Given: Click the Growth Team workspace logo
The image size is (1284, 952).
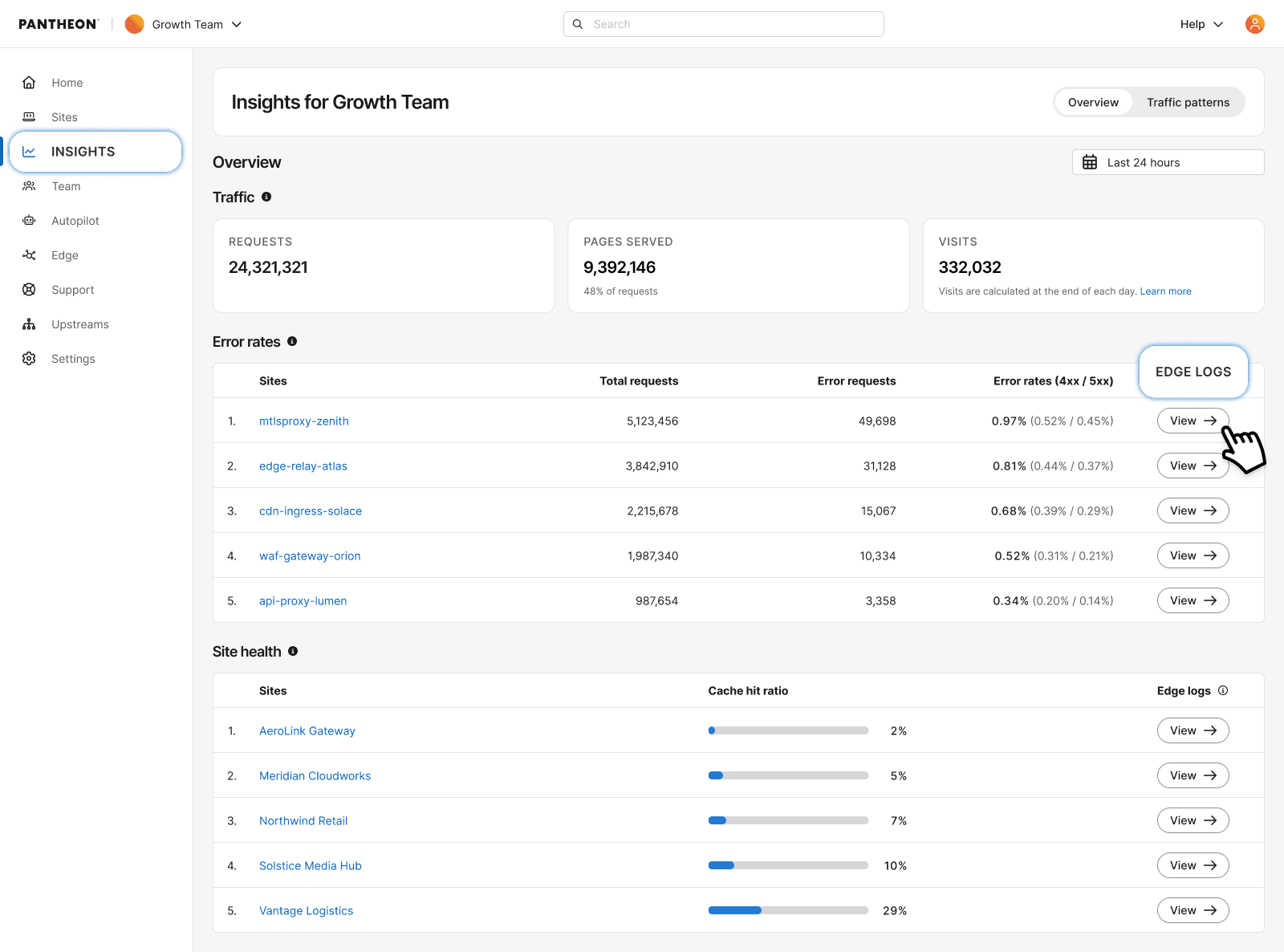Looking at the screenshot, I should (x=135, y=24).
